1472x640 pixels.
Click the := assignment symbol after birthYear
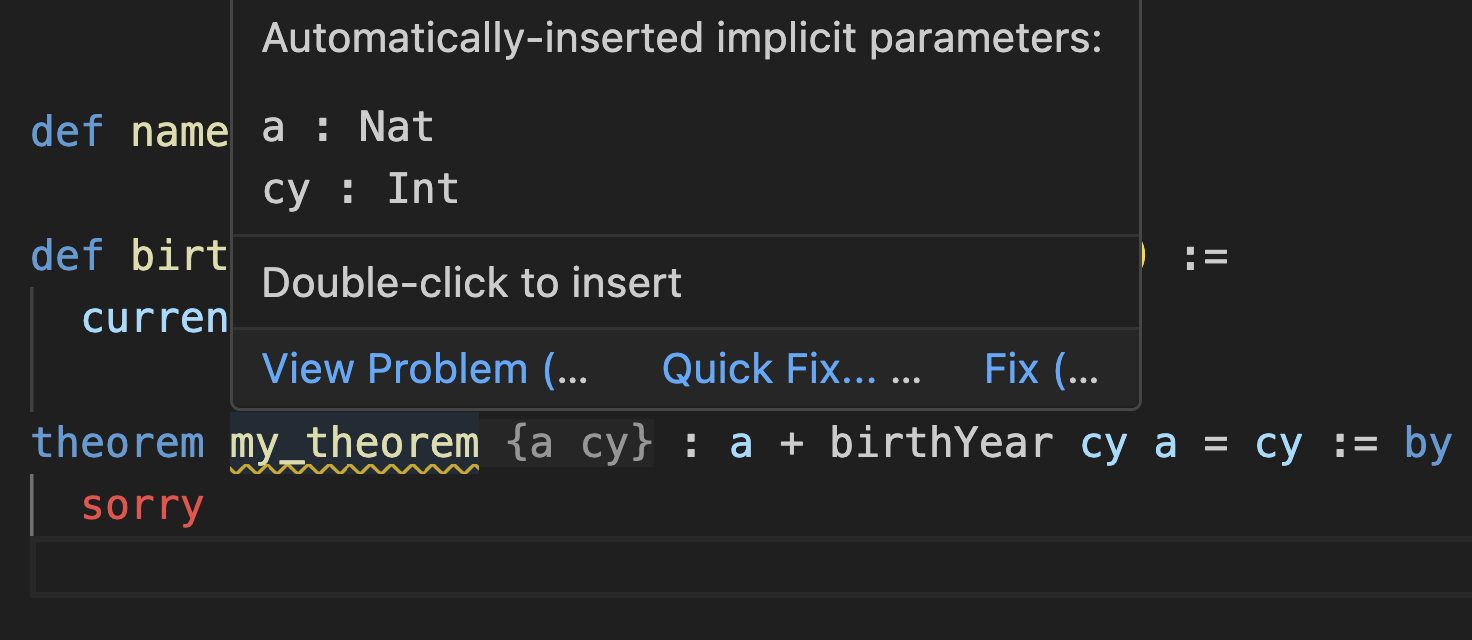1207,255
